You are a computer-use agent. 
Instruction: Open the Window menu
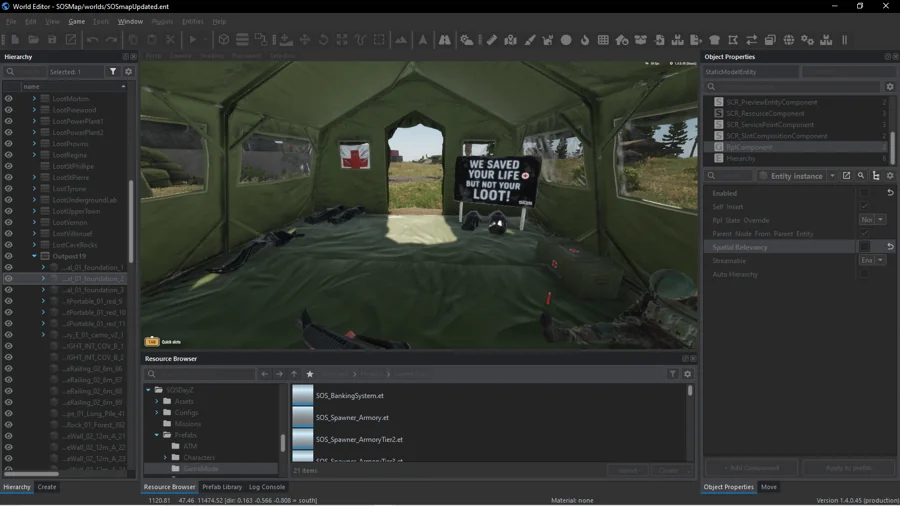130,21
